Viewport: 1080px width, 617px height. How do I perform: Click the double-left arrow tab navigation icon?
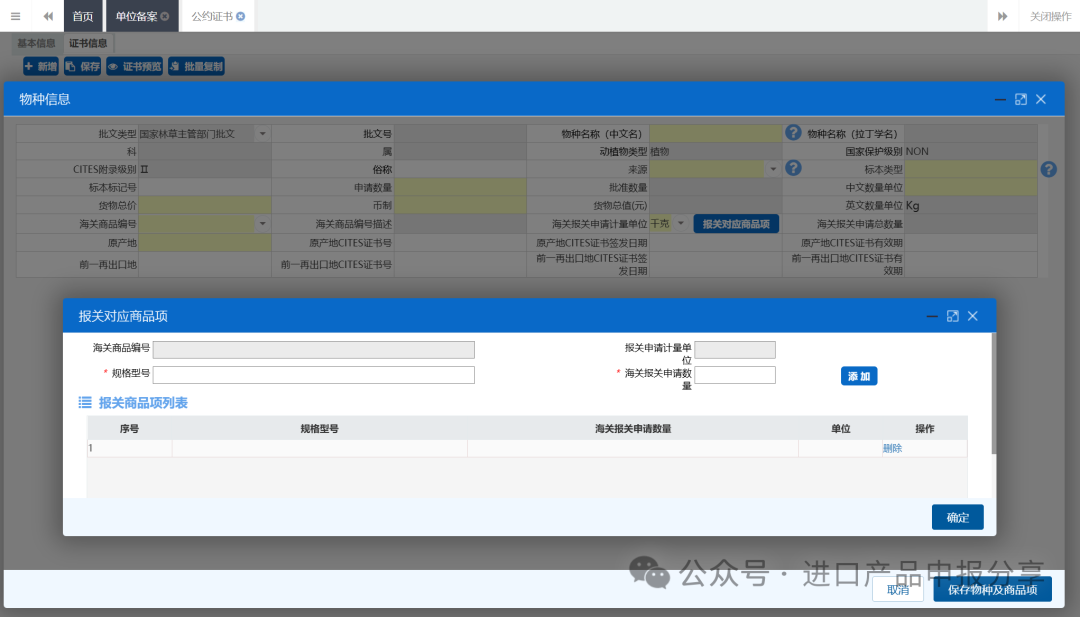(x=47, y=16)
